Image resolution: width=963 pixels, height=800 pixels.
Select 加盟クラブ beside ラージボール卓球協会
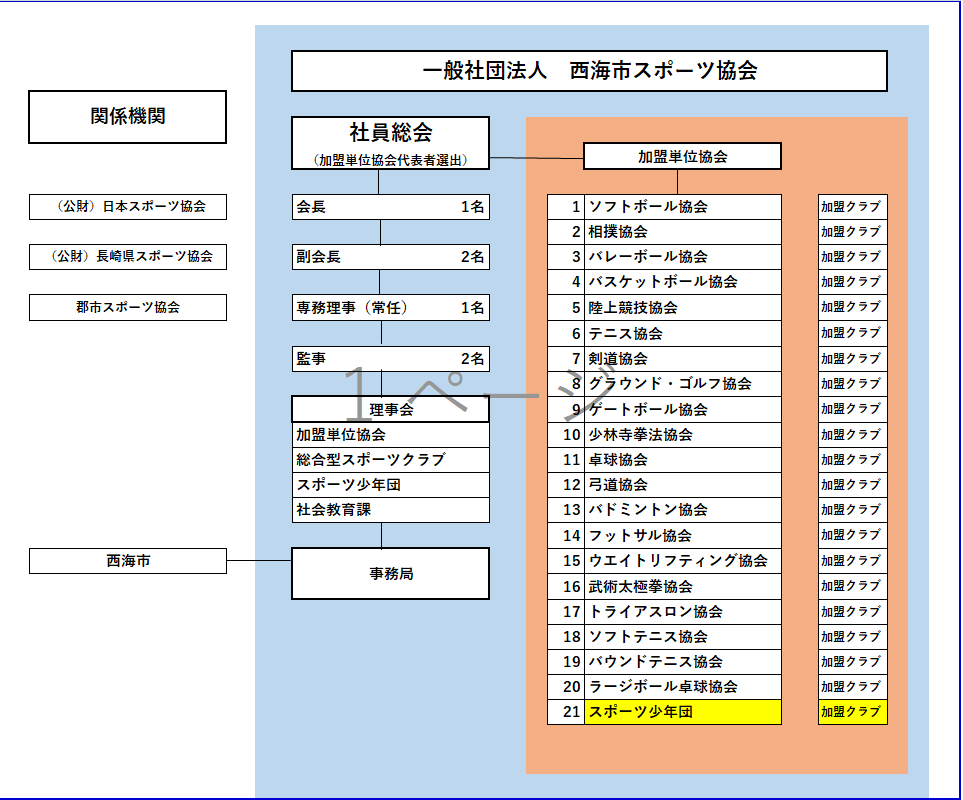(852, 687)
